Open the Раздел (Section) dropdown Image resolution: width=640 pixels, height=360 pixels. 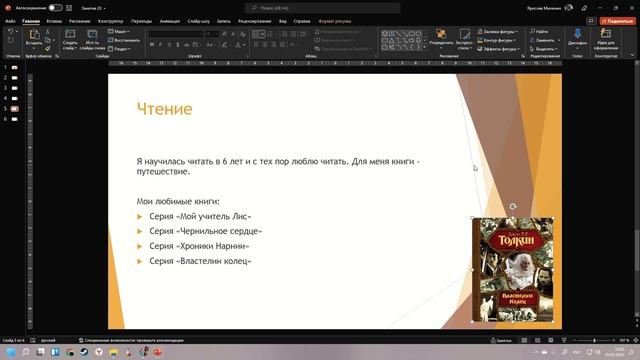pyautogui.click(x=119, y=49)
